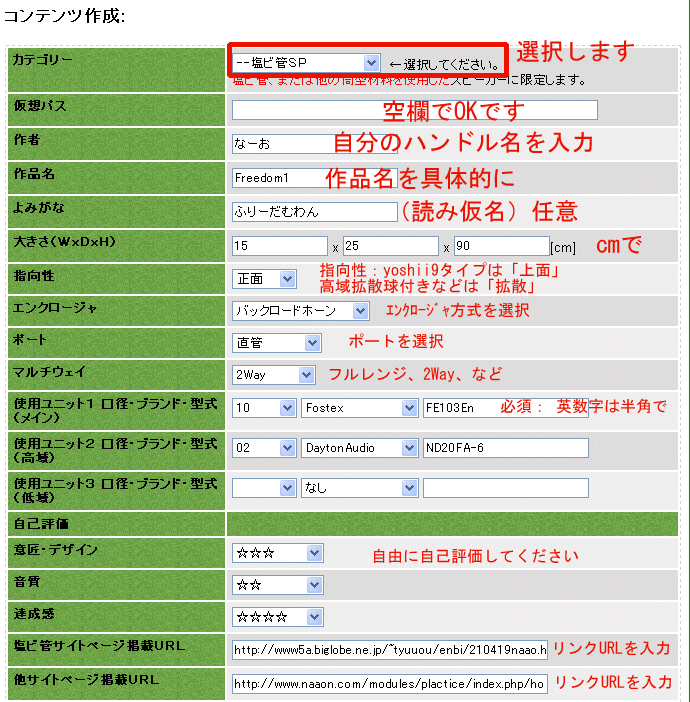
Task: Click the height field containing 90
Action: coord(499,245)
